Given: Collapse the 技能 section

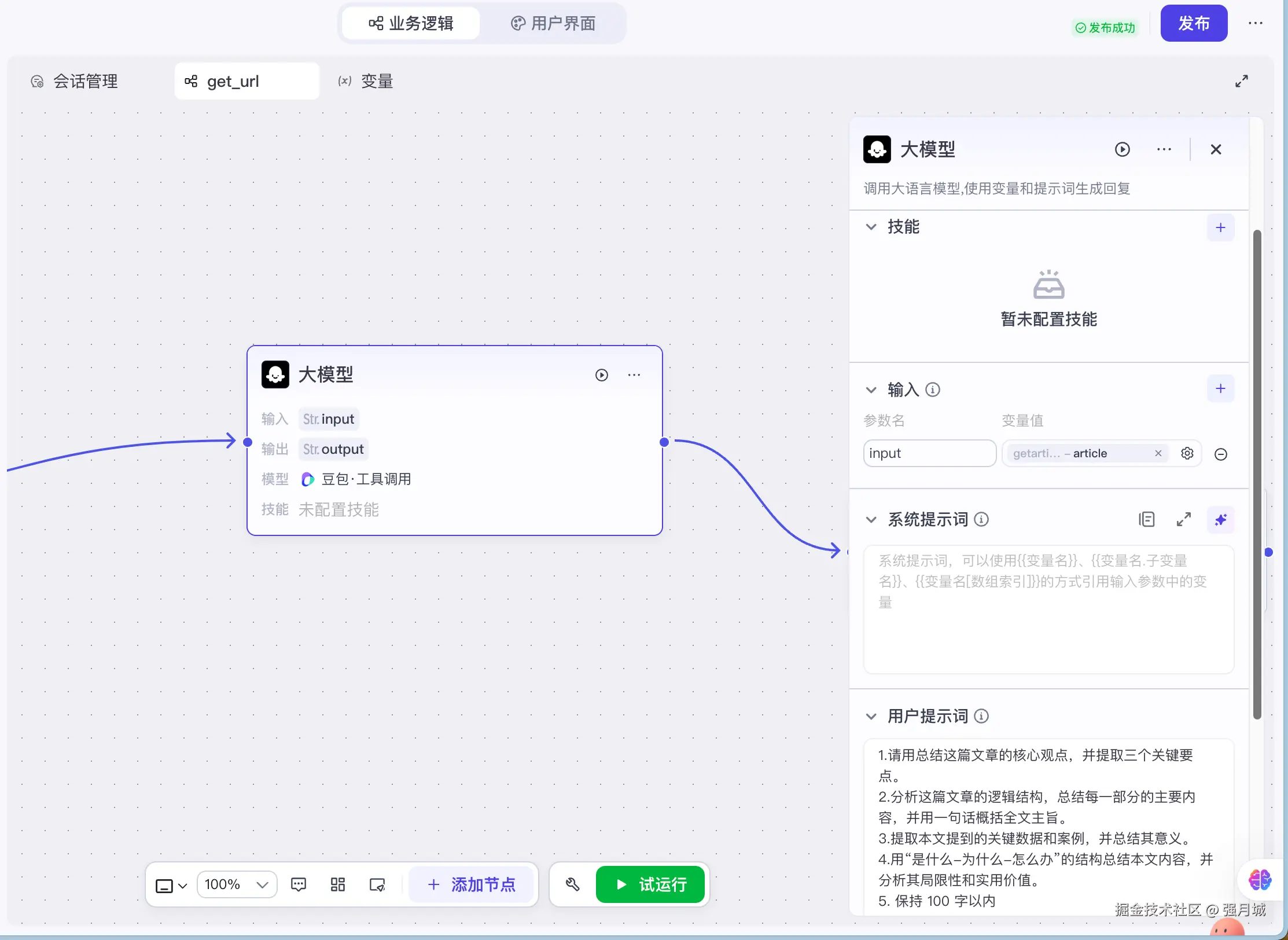Looking at the screenshot, I should point(871,227).
